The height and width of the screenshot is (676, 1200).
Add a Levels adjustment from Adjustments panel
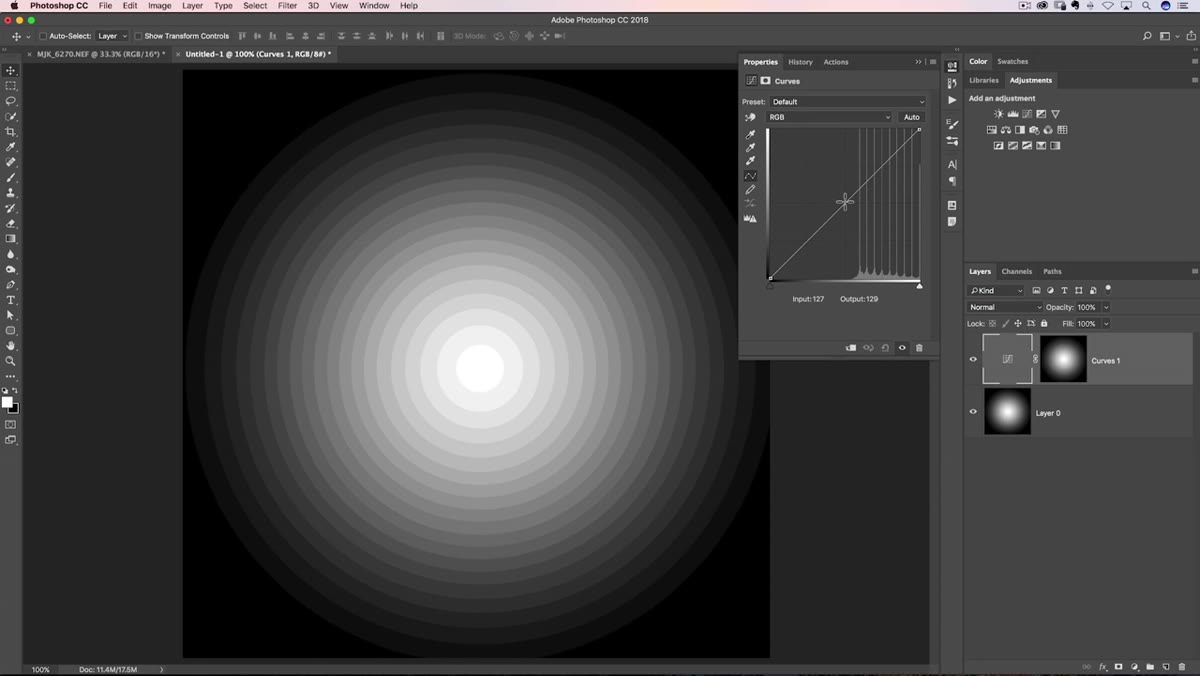point(1013,114)
